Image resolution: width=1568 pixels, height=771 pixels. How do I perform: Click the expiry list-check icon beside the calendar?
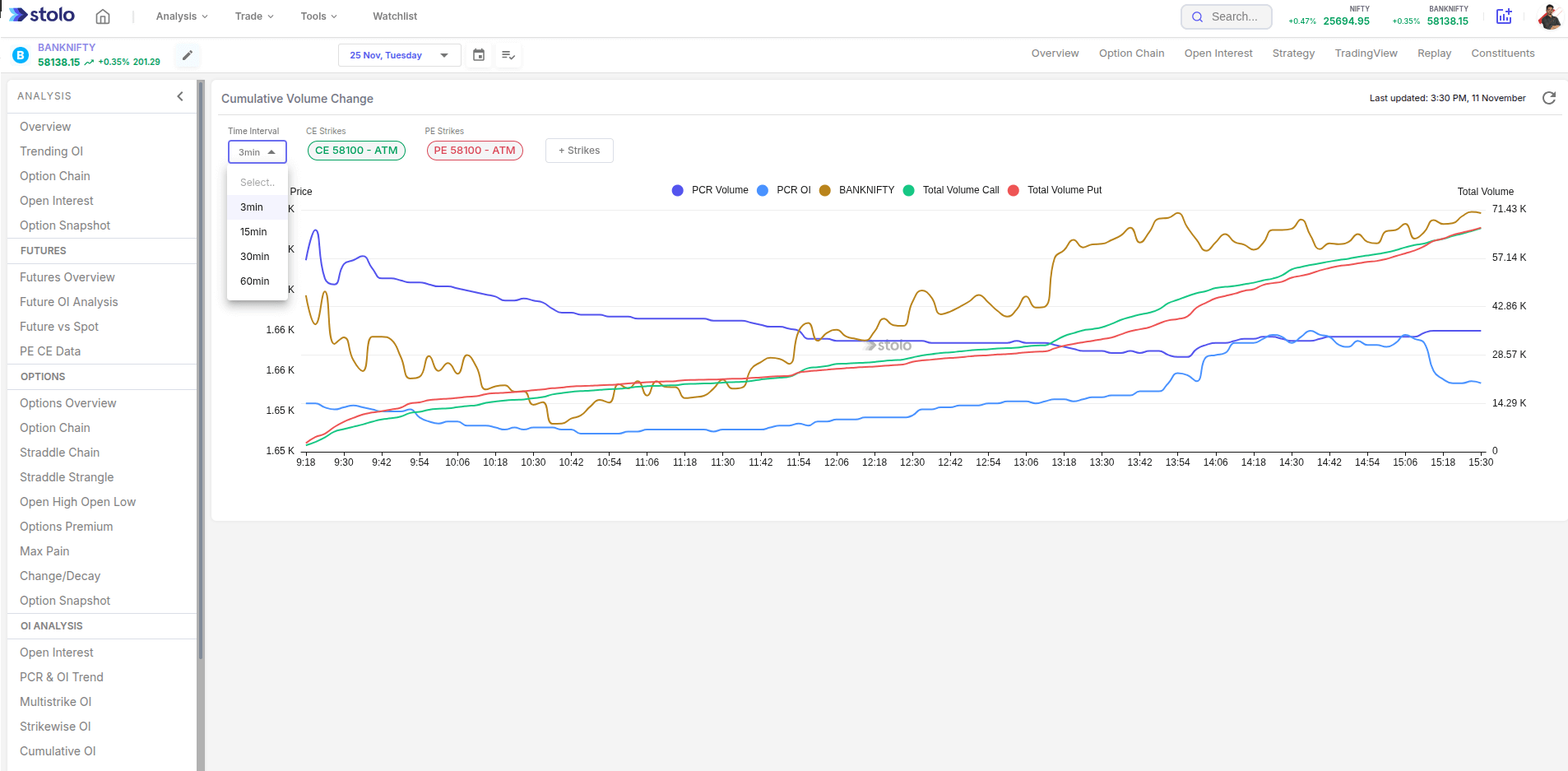click(508, 55)
